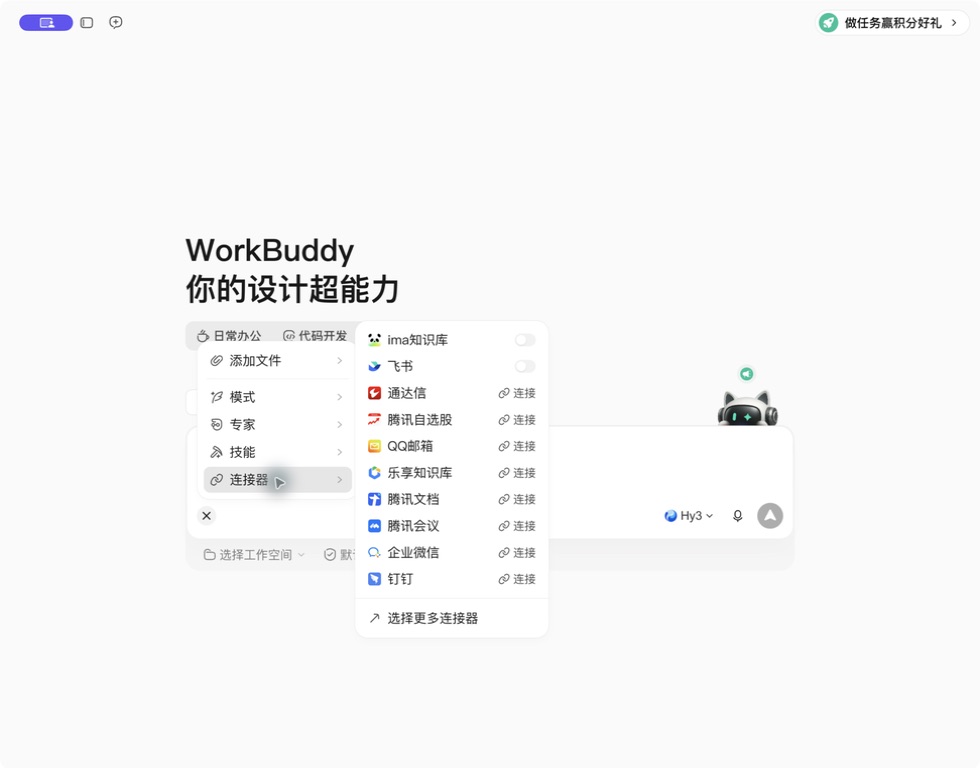Close the plus menu with X button
The height and width of the screenshot is (768, 980).
207,516
